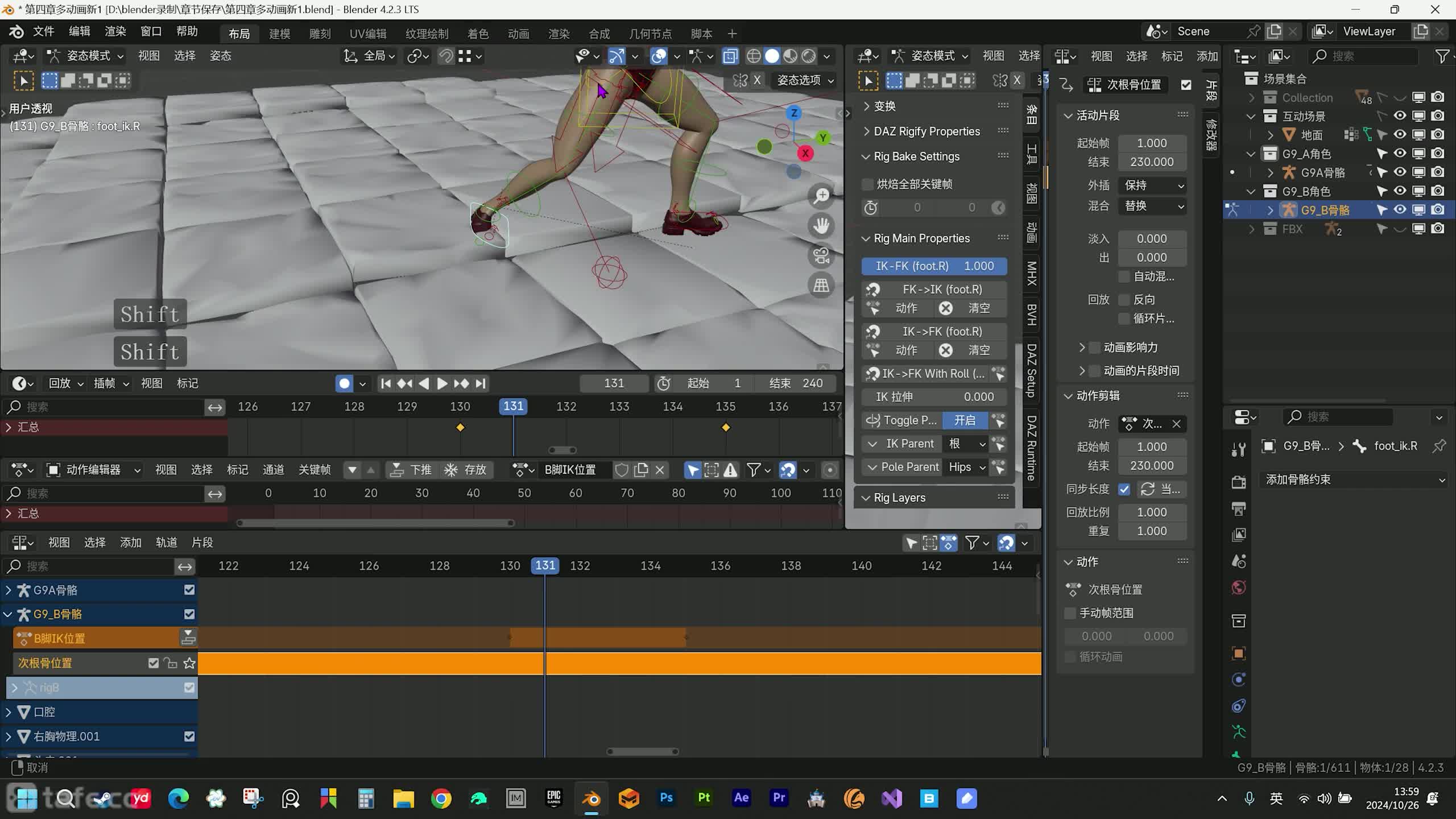Adjust IK-FK (foot.R) slider
The height and width of the screenshot is (819, 1456).
(934, 266)
